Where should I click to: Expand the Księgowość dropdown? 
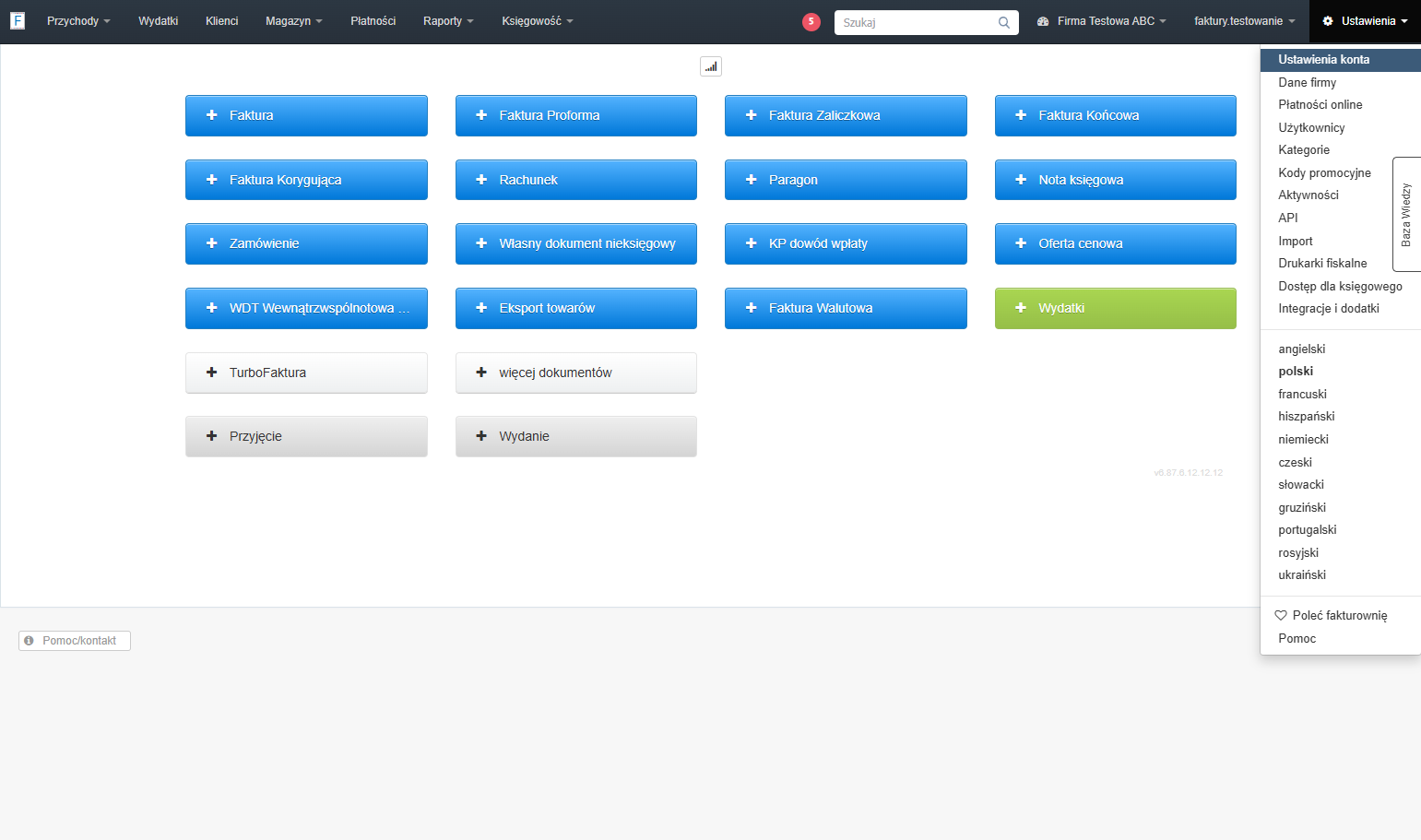pos(538,21)
